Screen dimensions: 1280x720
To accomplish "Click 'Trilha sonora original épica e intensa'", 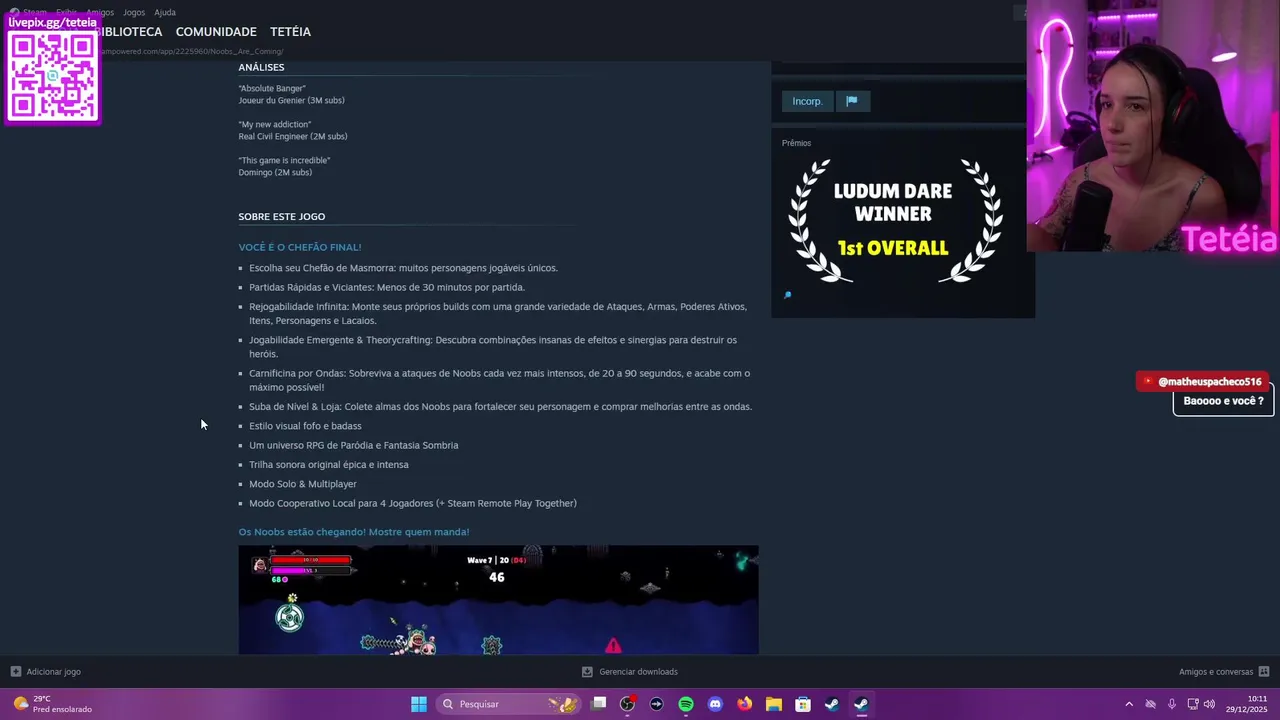I will [x=329, y=465].
